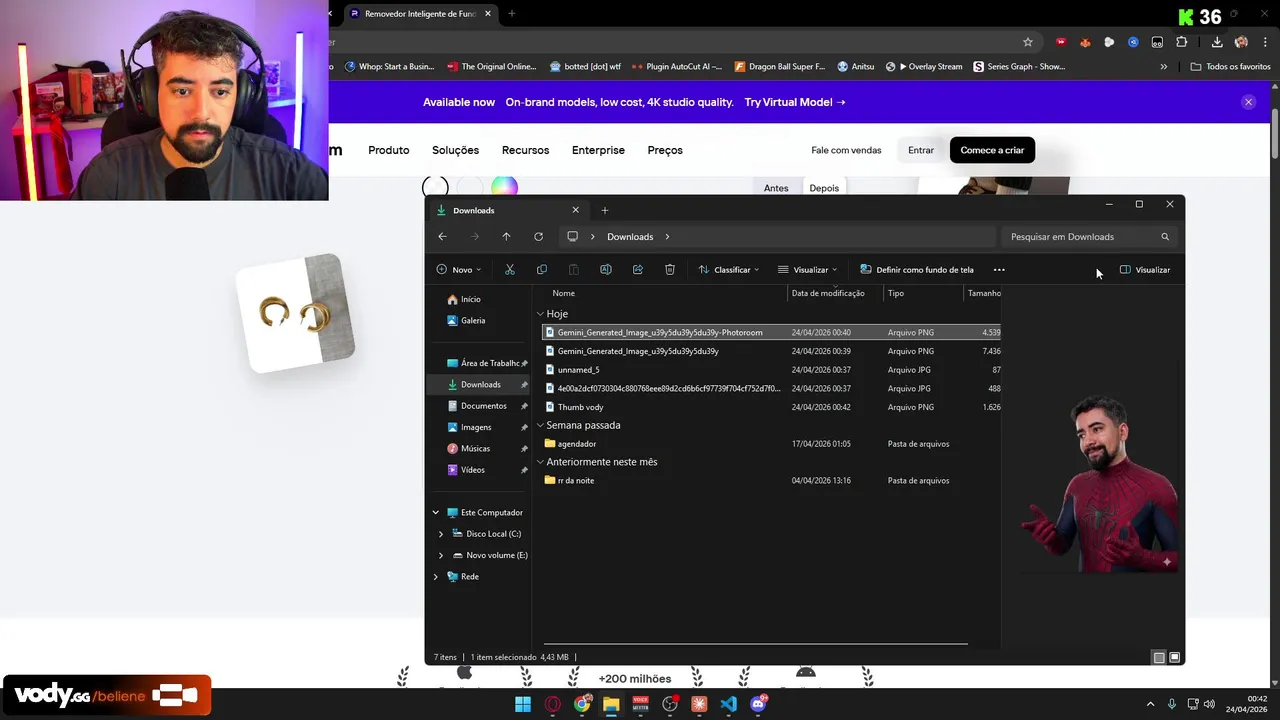This screenshot has height=720, width=1280.
Task: Click Definir como fundo de tela
Action: tap(916, 270)
